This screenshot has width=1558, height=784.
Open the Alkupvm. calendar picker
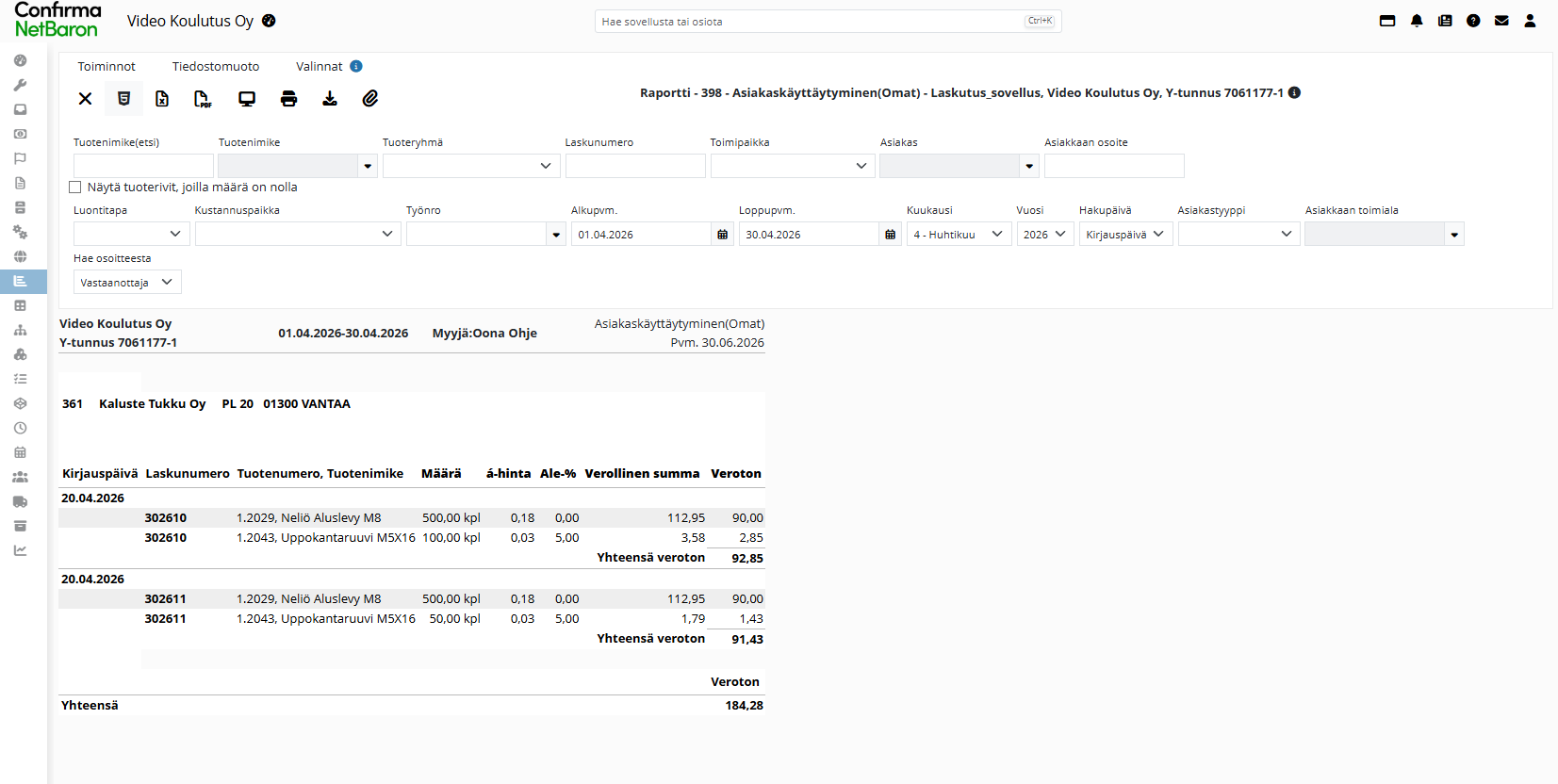coord(722,235)
